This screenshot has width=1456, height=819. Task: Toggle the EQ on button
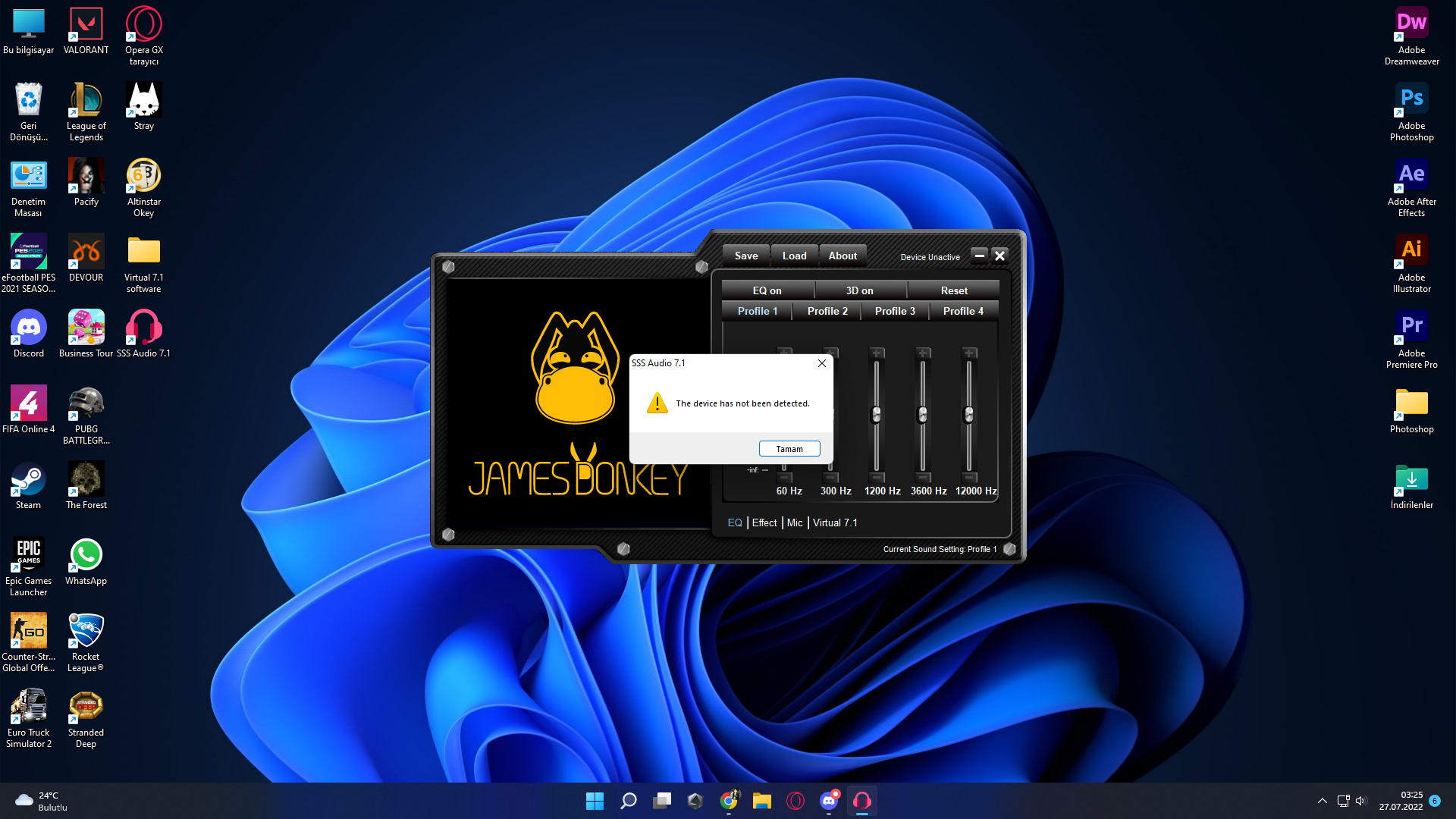pos(767,290)
